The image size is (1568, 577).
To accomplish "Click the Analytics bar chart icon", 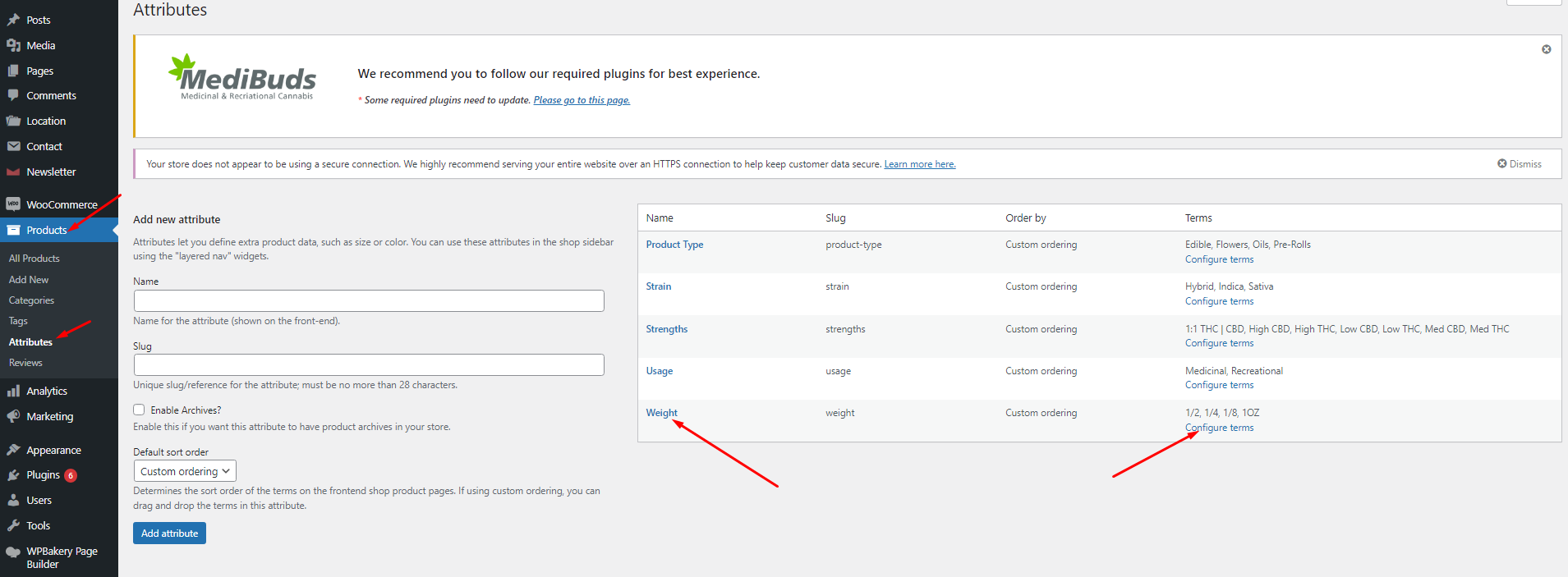I will click(x=13, y=391).
